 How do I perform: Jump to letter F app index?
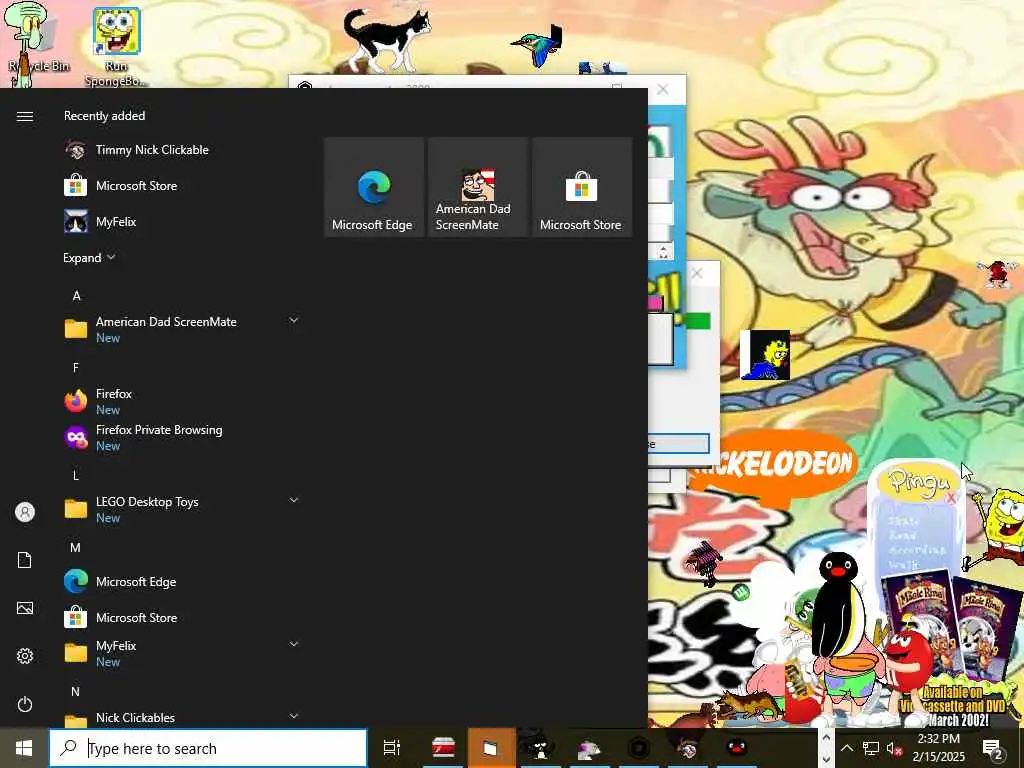tap(76, 368)
